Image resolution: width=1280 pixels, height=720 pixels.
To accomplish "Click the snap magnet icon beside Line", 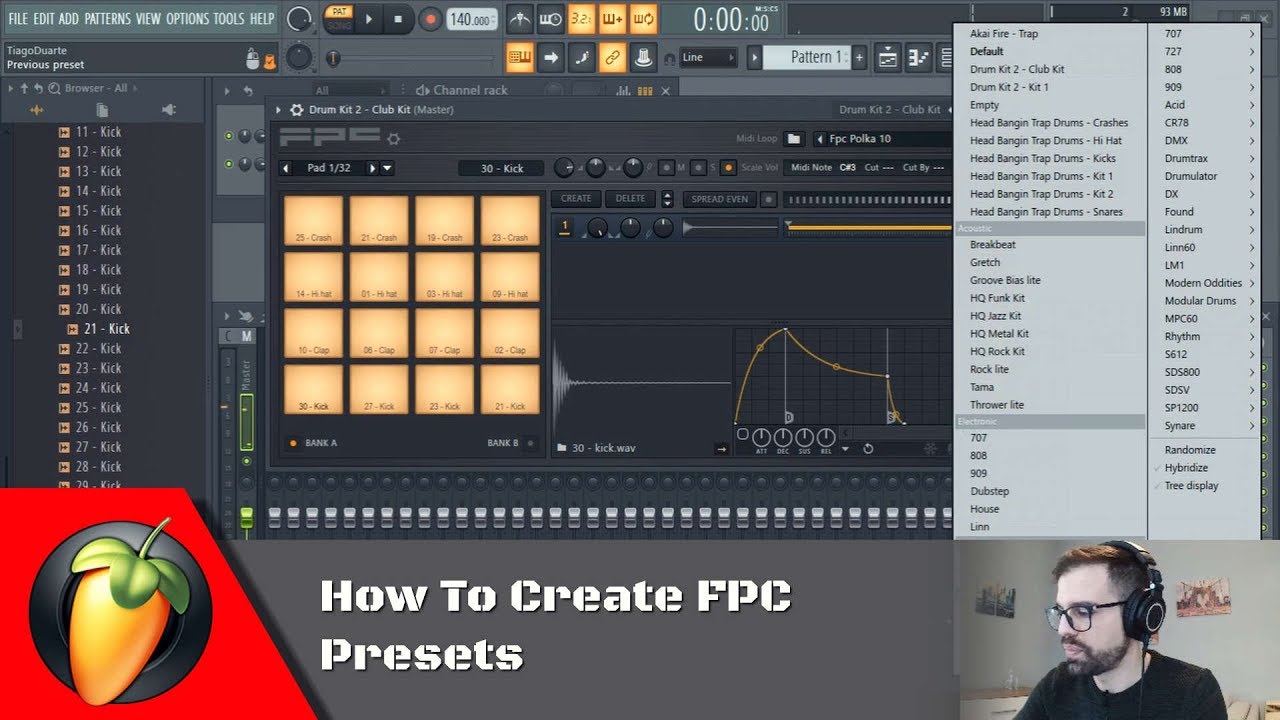I will point(669,59).
